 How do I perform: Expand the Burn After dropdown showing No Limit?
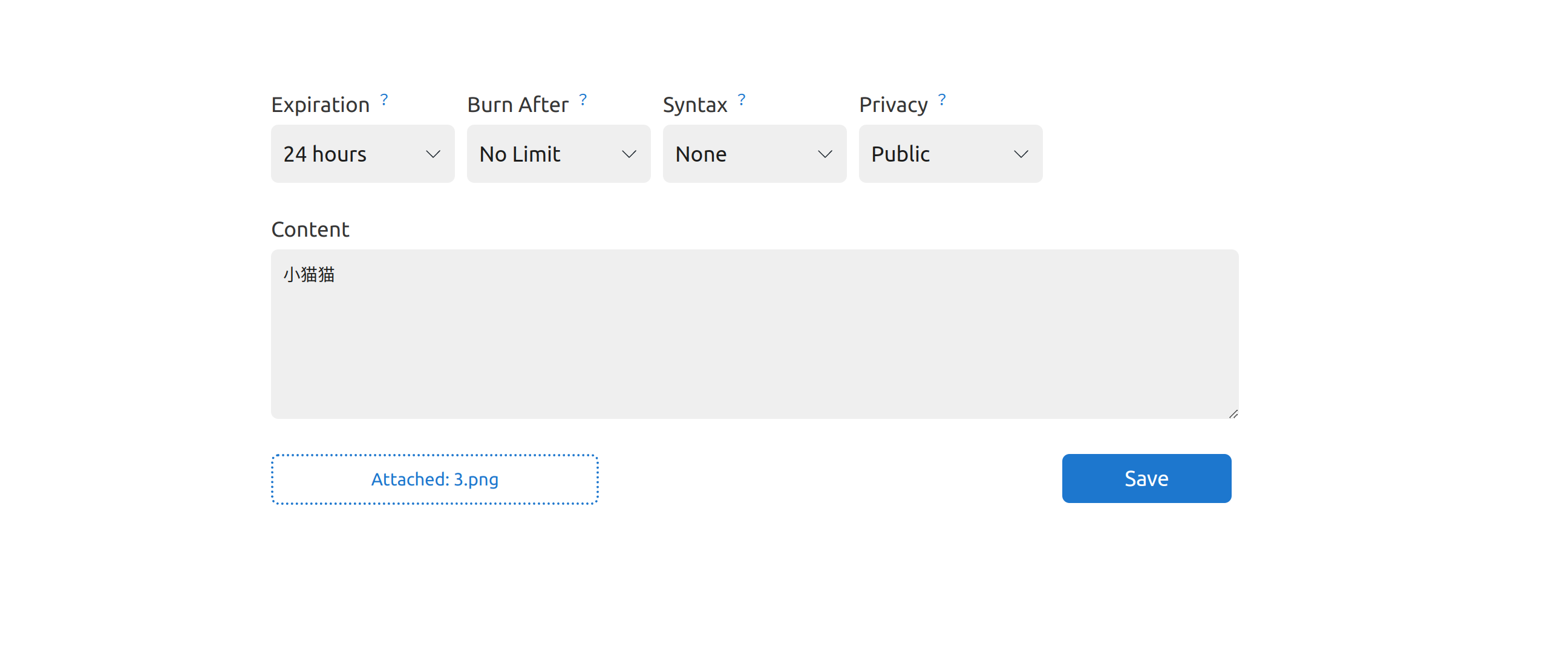pos(559,154)
